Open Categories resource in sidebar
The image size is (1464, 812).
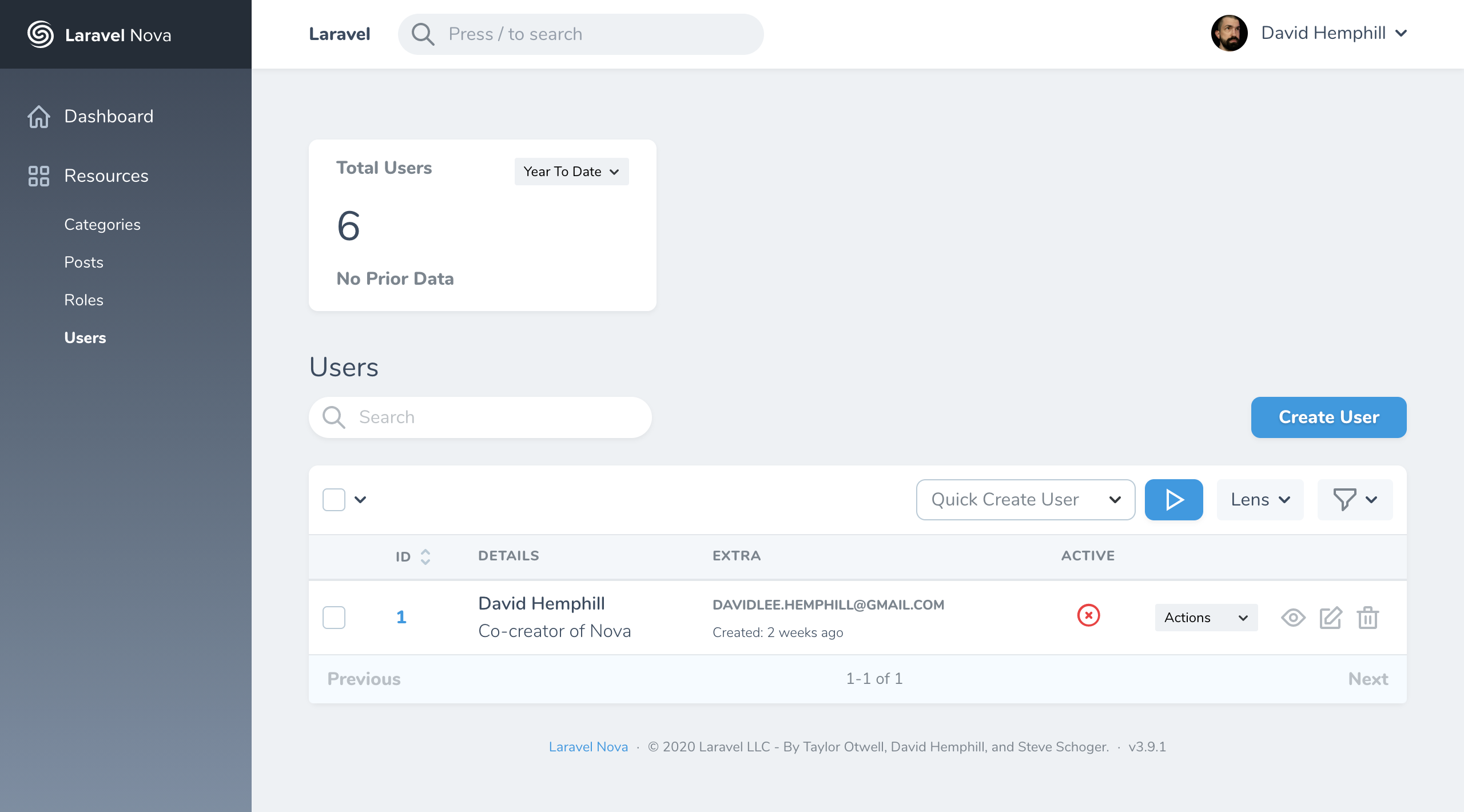(x=102, y=225)
